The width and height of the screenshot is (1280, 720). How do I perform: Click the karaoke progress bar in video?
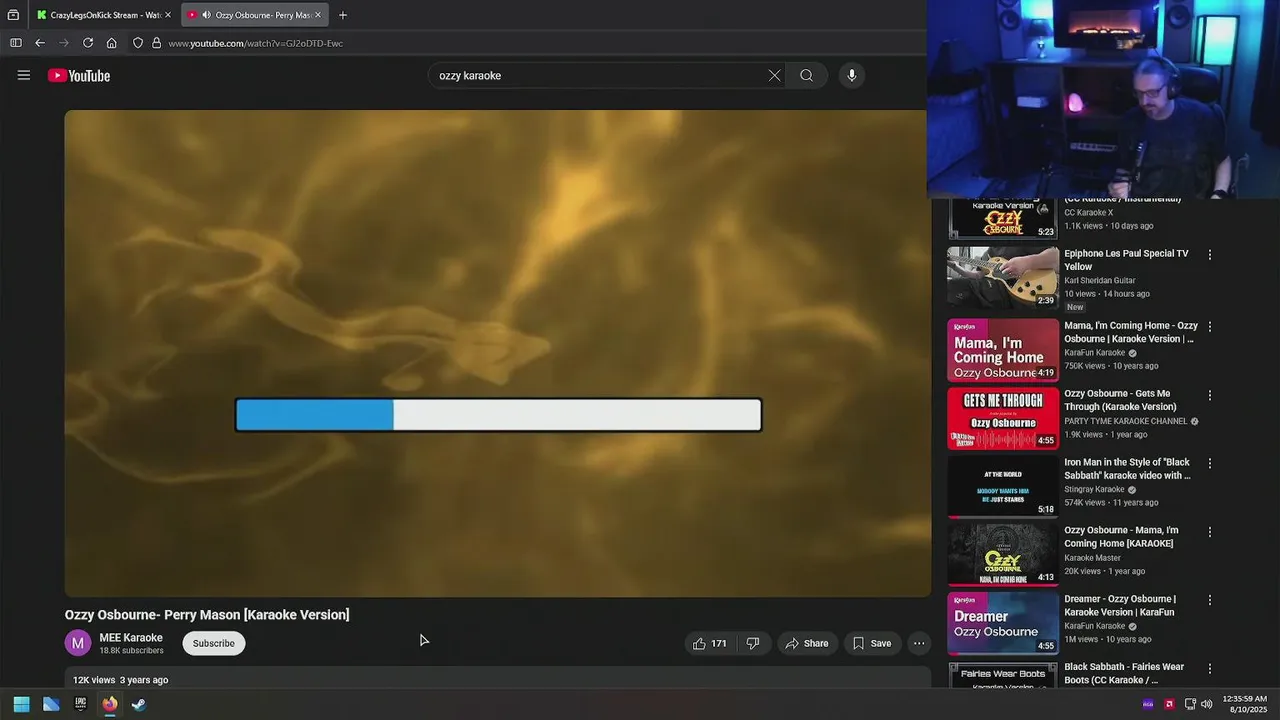[498, 415]
